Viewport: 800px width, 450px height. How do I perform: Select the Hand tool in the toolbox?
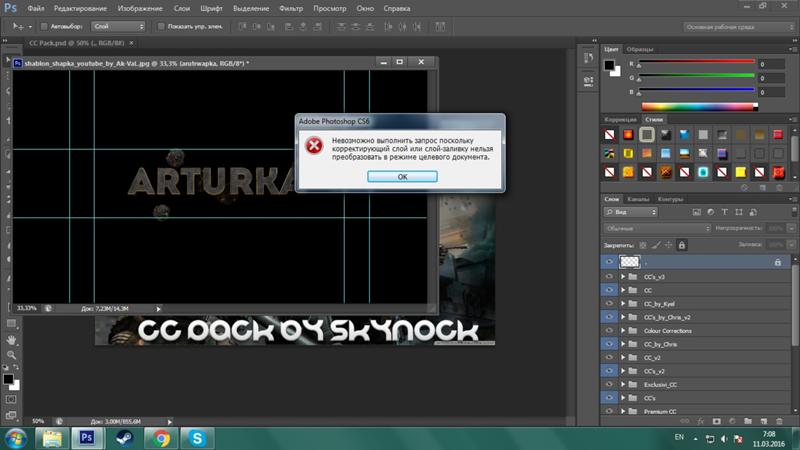(11, 340)
